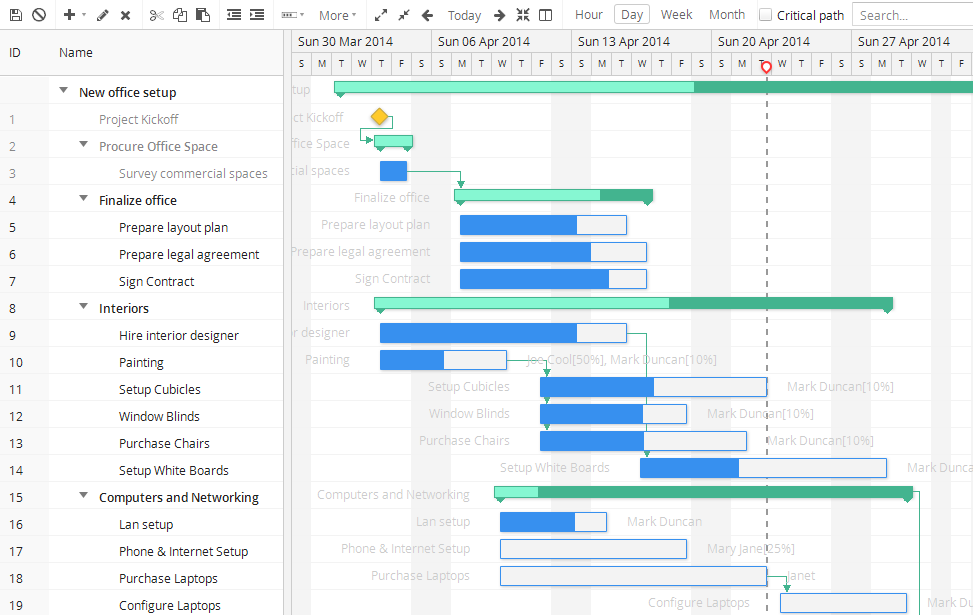This screenshot has width=973, height=615.
Task: Select the Hire interior designer row
Action: click(x=141, y=335)
